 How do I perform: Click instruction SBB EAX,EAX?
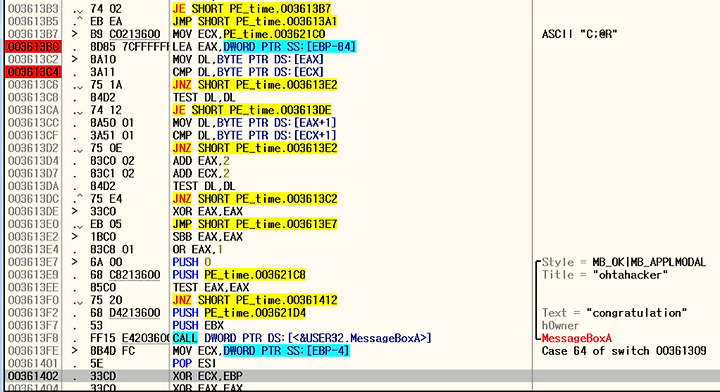[207, 237]
